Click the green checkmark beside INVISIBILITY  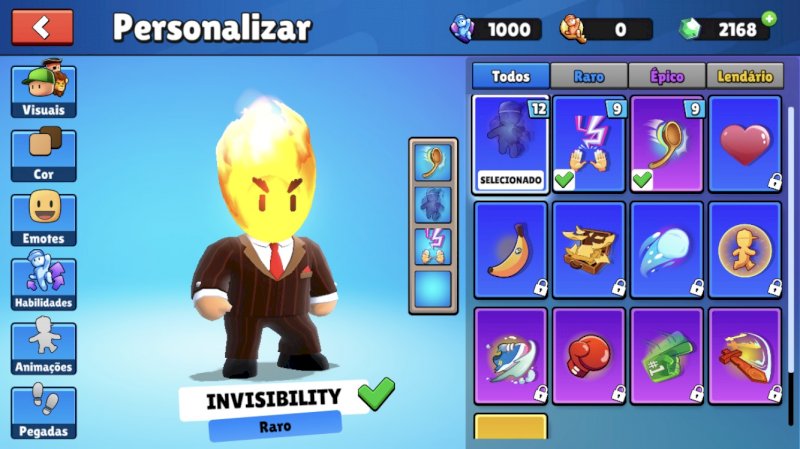coord(376,393)
